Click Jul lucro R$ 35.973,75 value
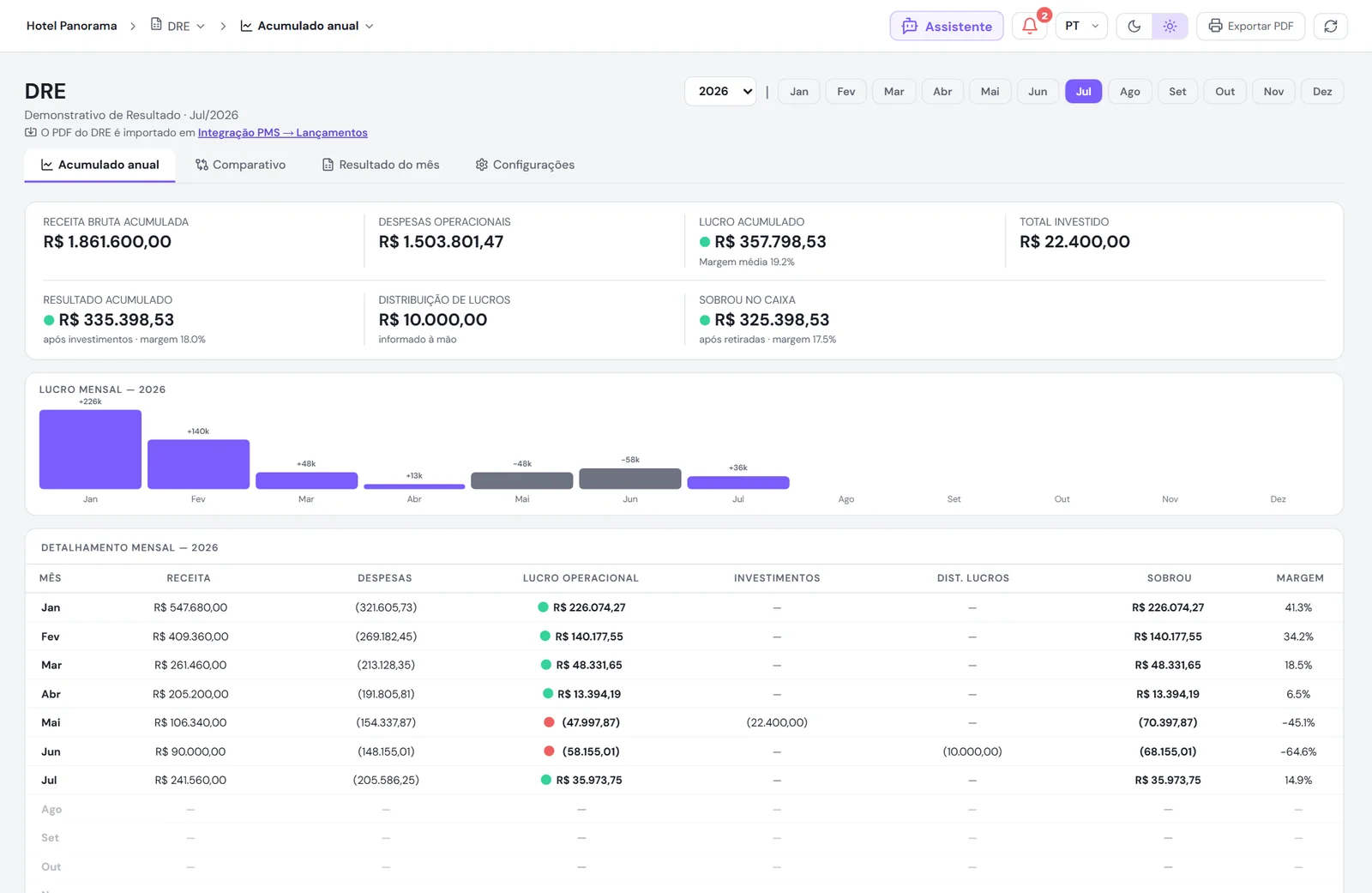 [589, 780]
